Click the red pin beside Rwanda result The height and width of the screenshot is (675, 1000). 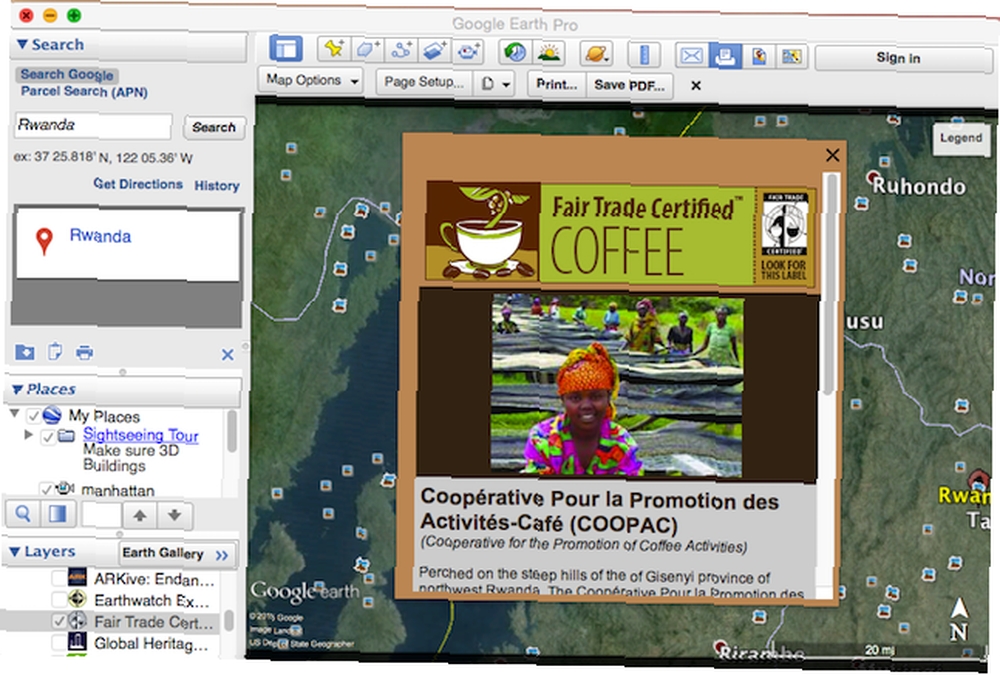(44, 241)
